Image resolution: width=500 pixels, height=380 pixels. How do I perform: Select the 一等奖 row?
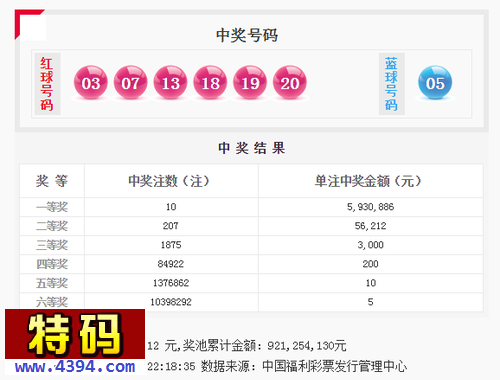[251, 207]
